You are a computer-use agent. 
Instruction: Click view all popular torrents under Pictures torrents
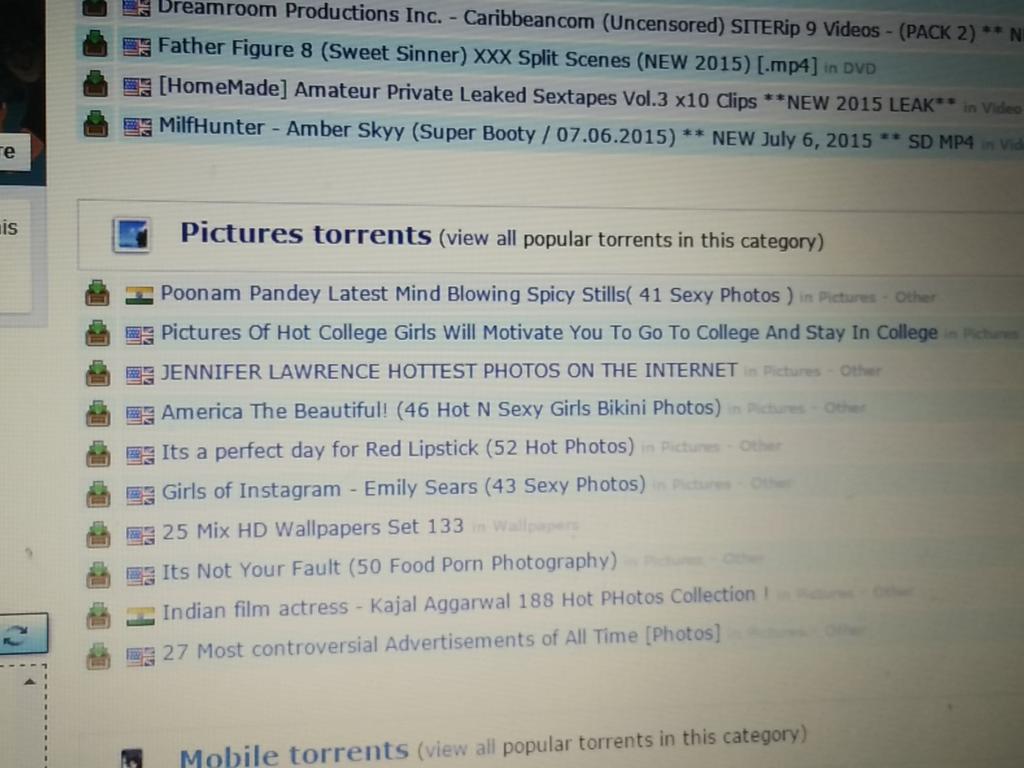(631, 240)
